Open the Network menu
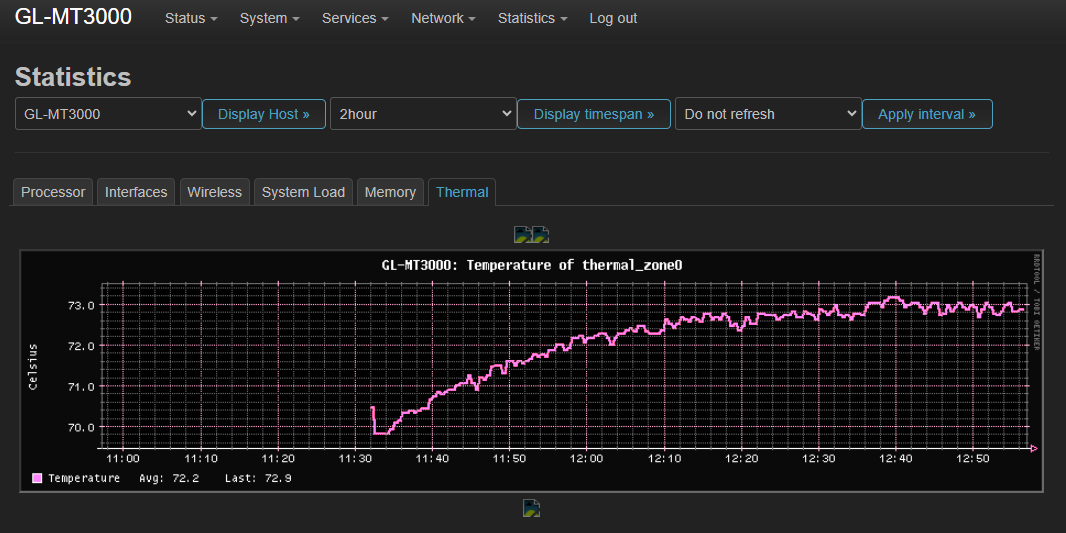 tap(443, 18)
